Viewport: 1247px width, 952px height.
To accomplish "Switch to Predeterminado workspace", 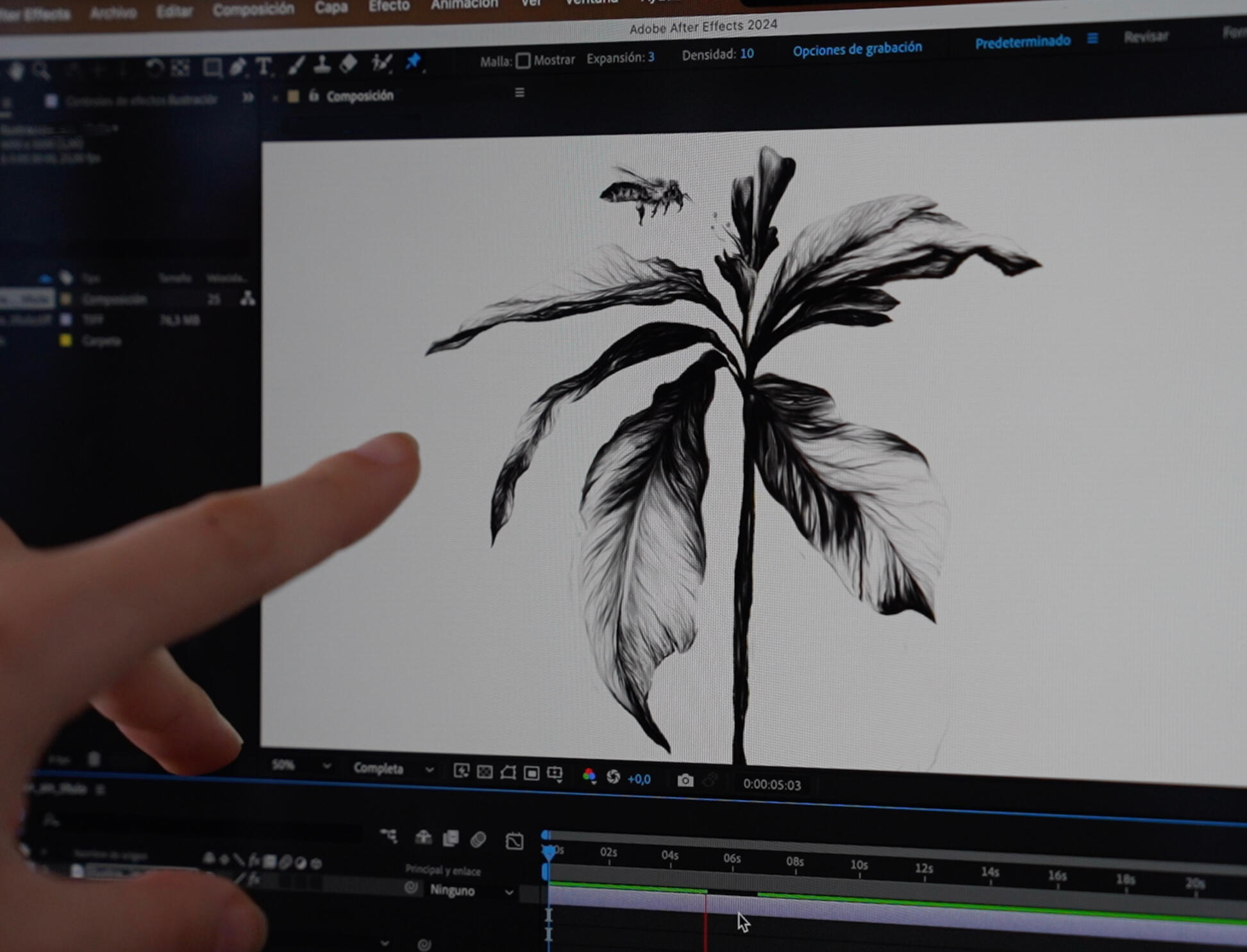I will (x=1023, y=42).
